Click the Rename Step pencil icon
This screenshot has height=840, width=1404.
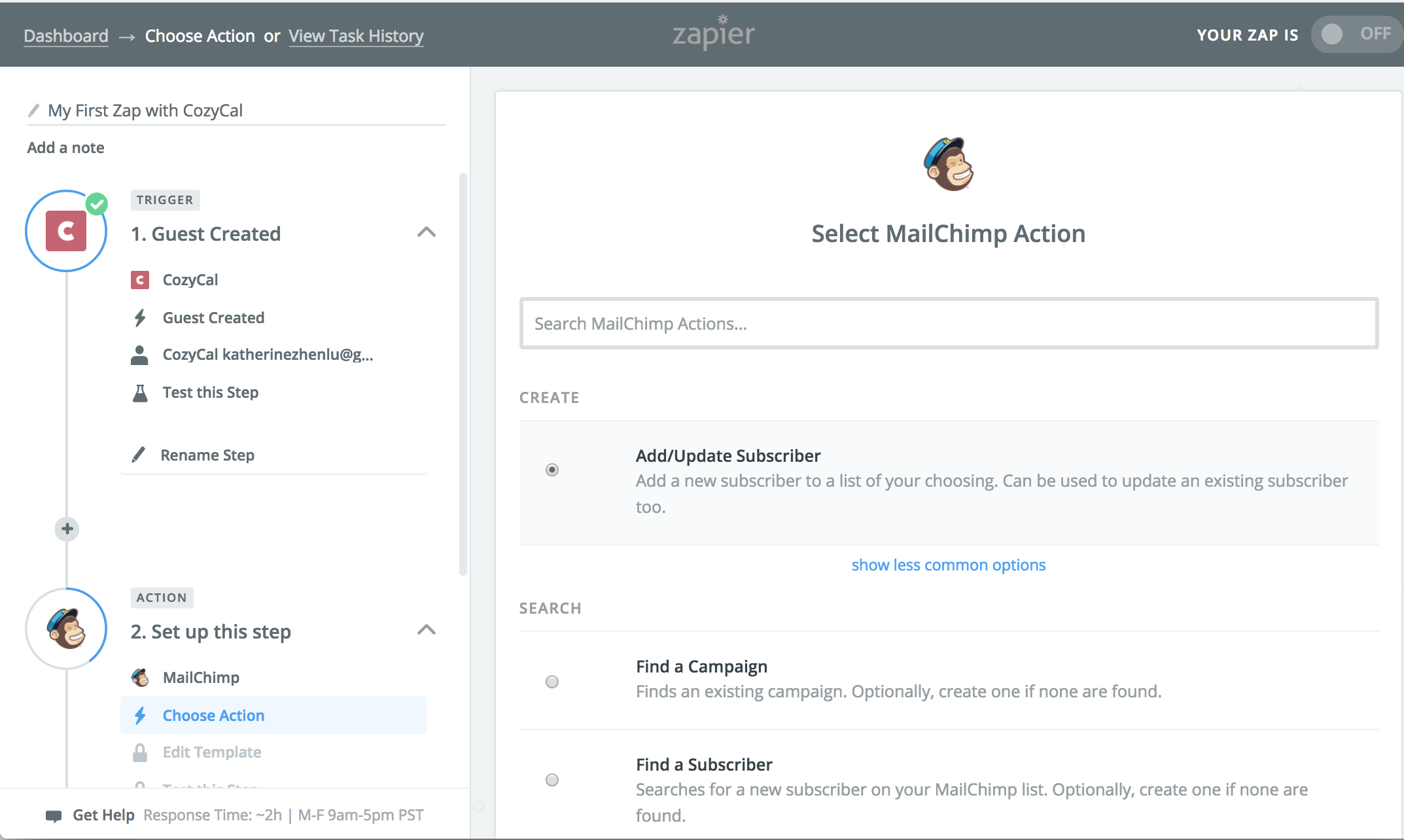[x=138, y=455]
